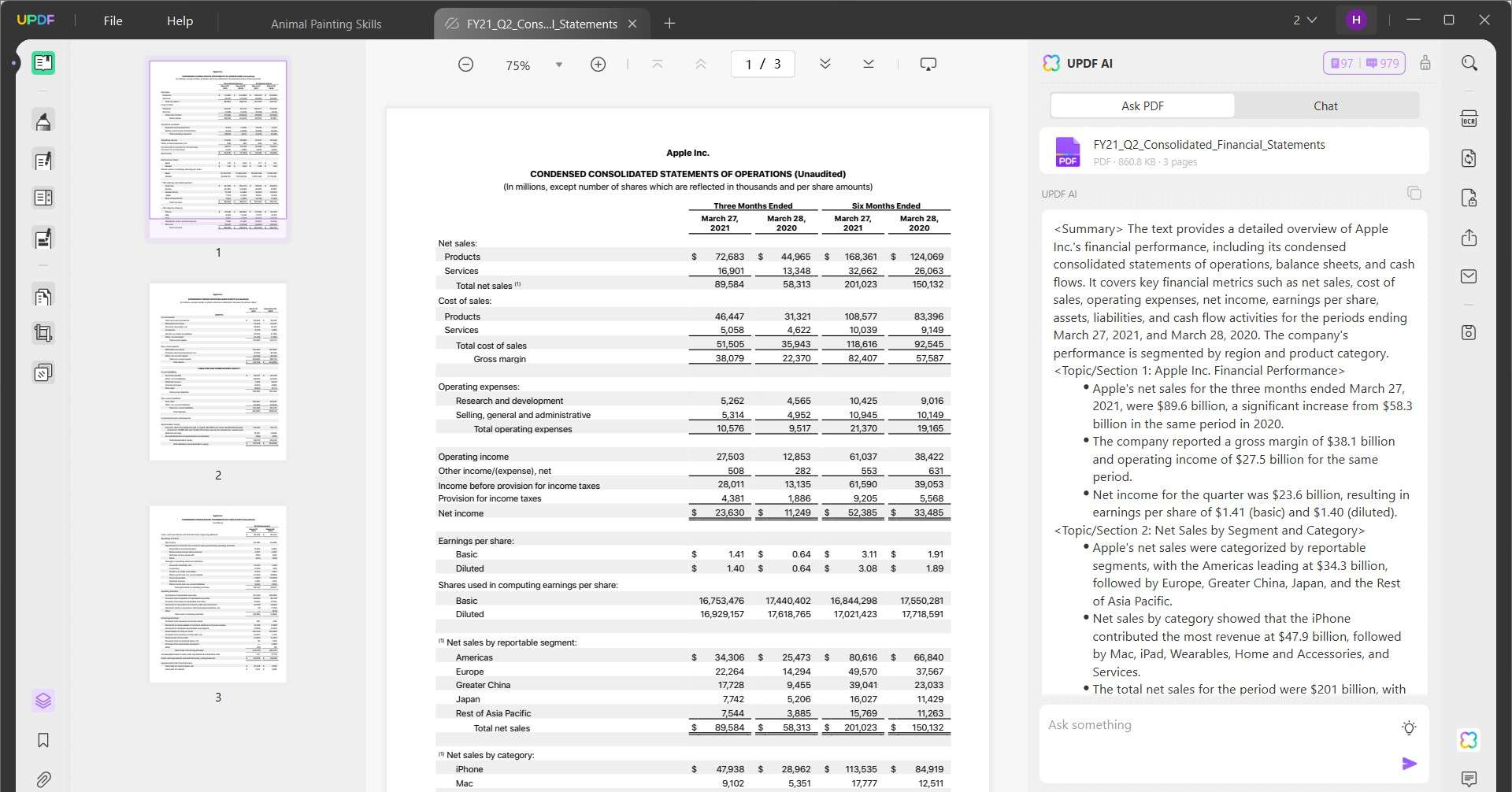This screenshot has height=792, width=1512.
Task: Run OCR text recognition
Action: point(1469,119)
